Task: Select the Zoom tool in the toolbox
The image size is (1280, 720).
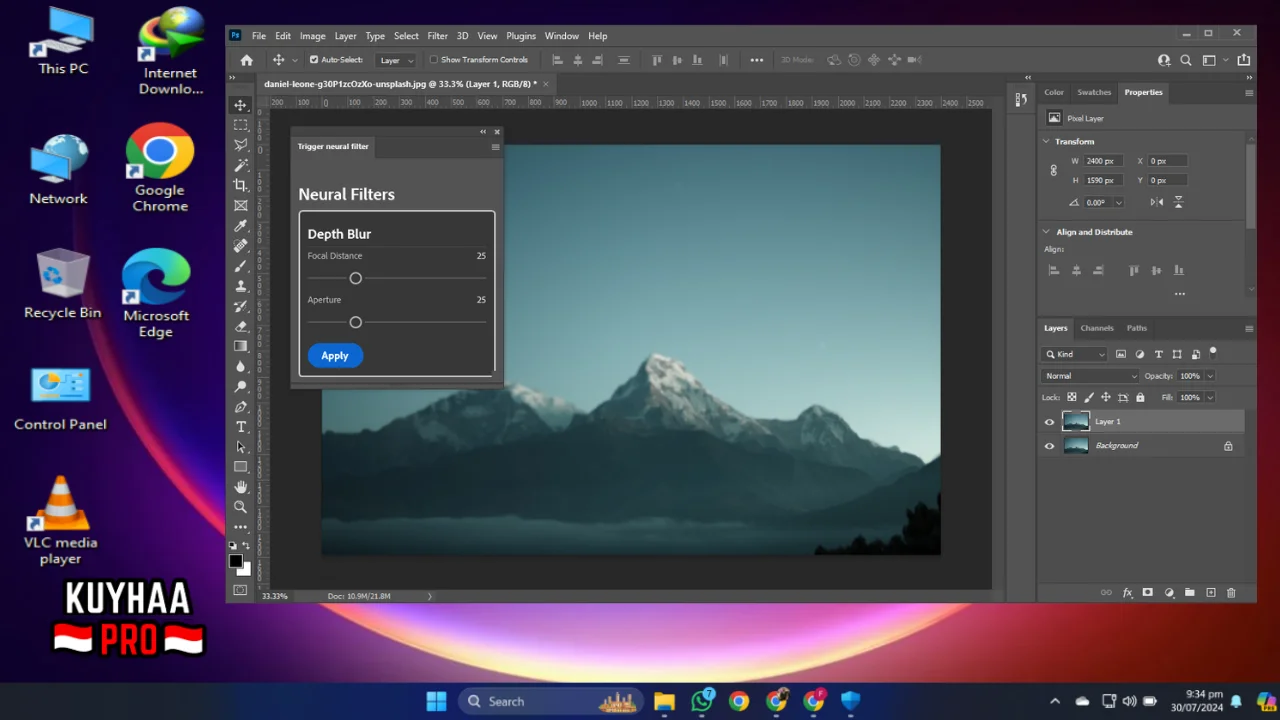Action: (241, 507)
